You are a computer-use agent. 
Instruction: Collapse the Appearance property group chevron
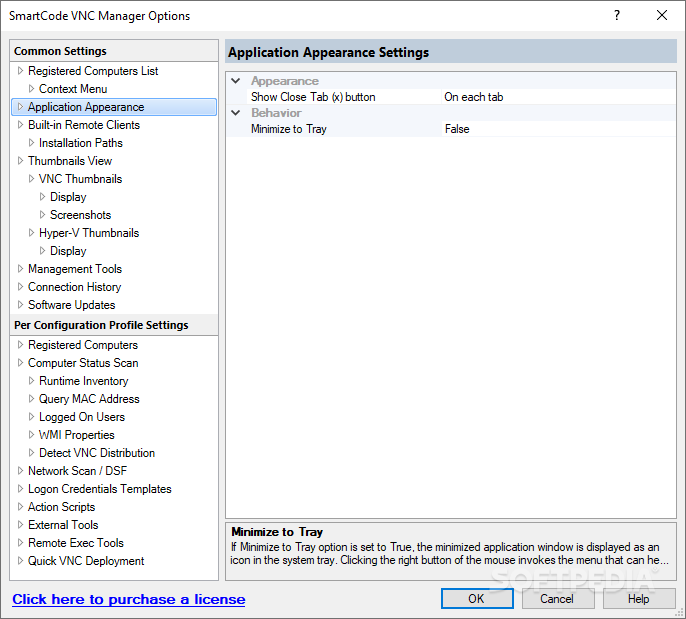tap(236, 81)
